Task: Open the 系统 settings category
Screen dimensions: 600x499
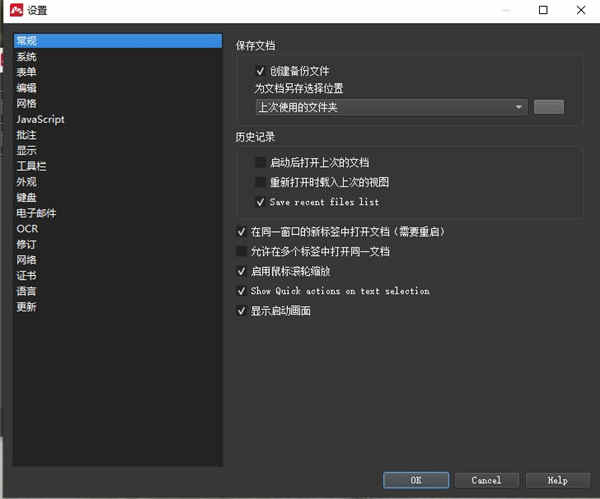Action: click(x=118, y=57)
